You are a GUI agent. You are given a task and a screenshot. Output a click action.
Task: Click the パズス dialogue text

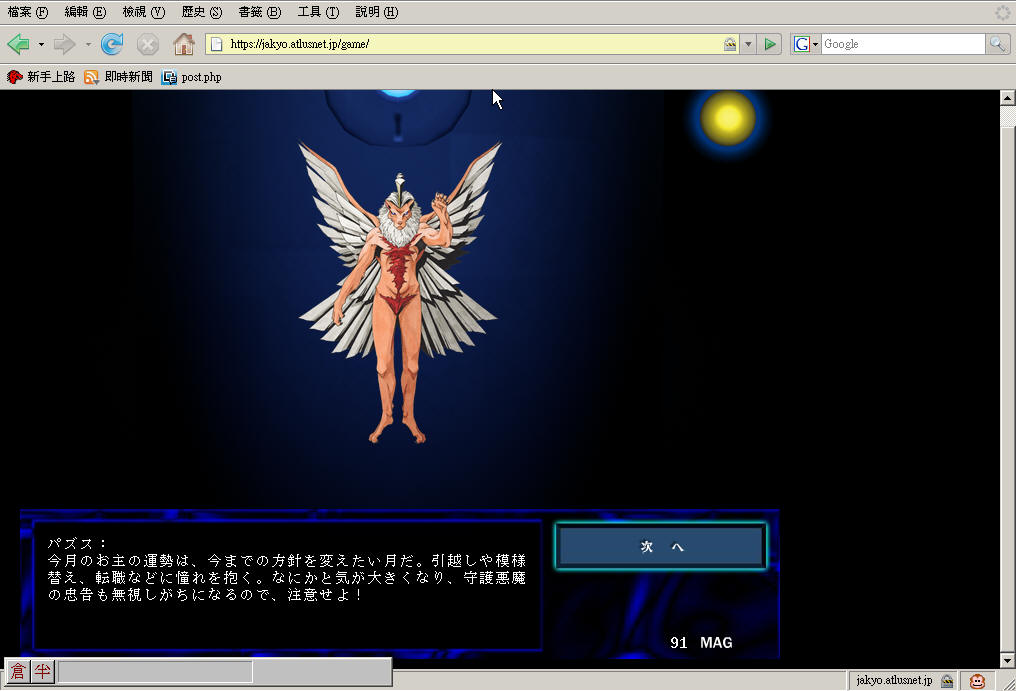click(286, 569)
